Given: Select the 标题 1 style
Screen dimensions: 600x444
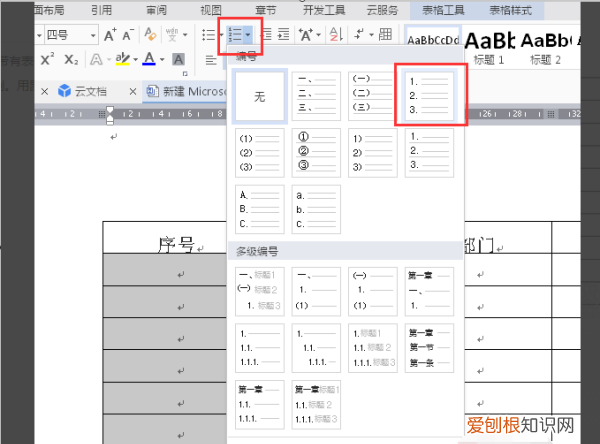Looking at the screenshot, I should tap(489, 48).
